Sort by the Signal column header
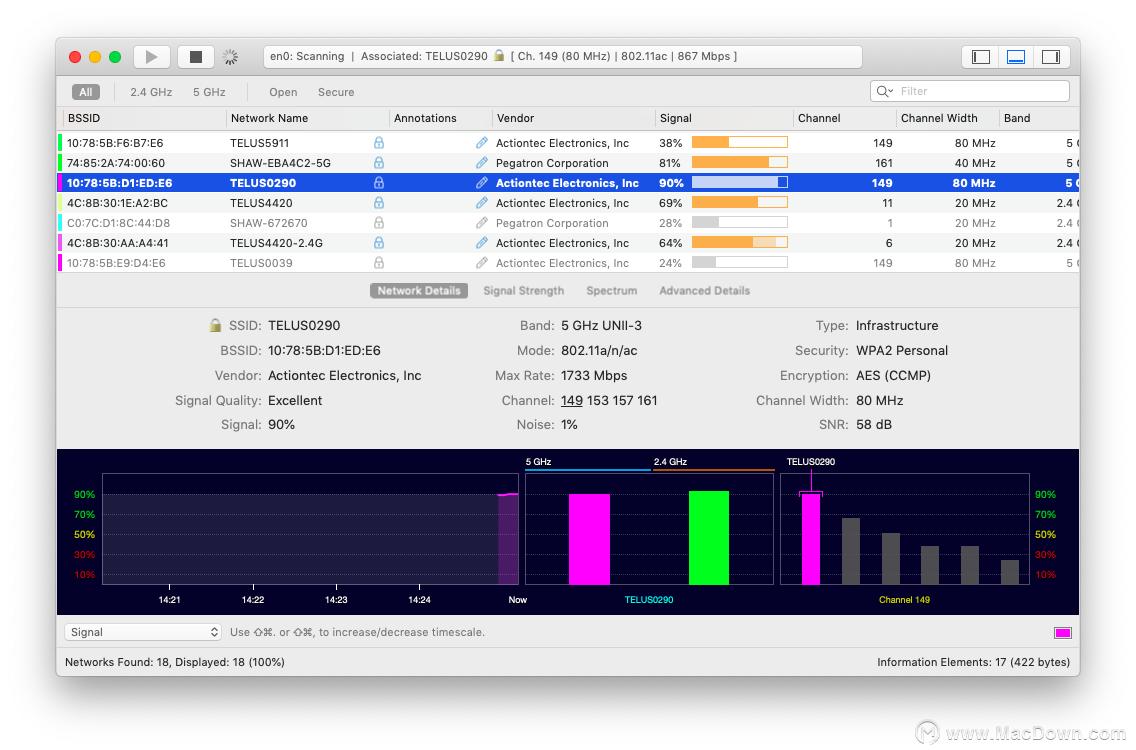This screenshot has height=750, width=1136. (x=724, y=118)
